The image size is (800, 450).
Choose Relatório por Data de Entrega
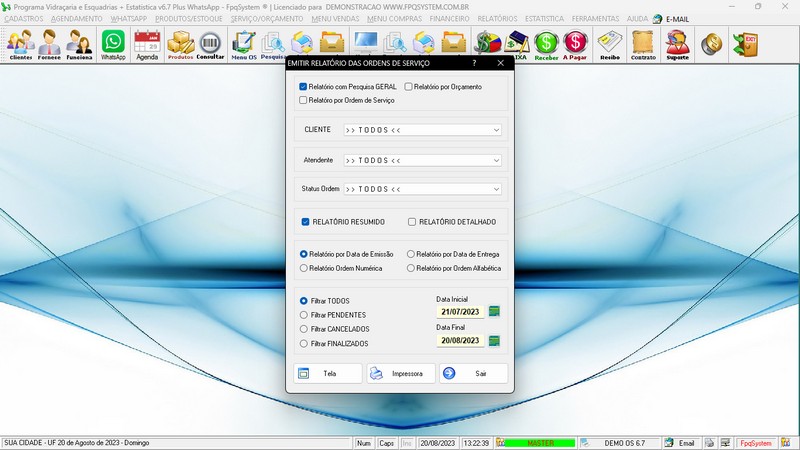point(410,255)
